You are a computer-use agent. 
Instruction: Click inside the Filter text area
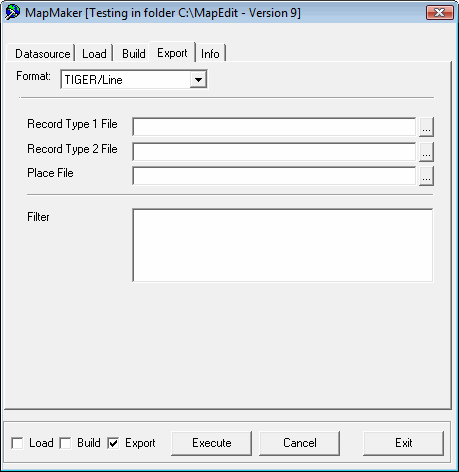coord(283,245)
